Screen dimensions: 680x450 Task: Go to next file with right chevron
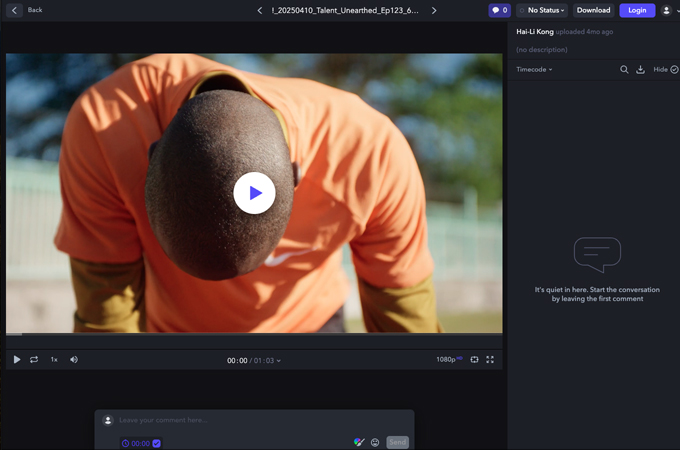[x=434, y=10]
